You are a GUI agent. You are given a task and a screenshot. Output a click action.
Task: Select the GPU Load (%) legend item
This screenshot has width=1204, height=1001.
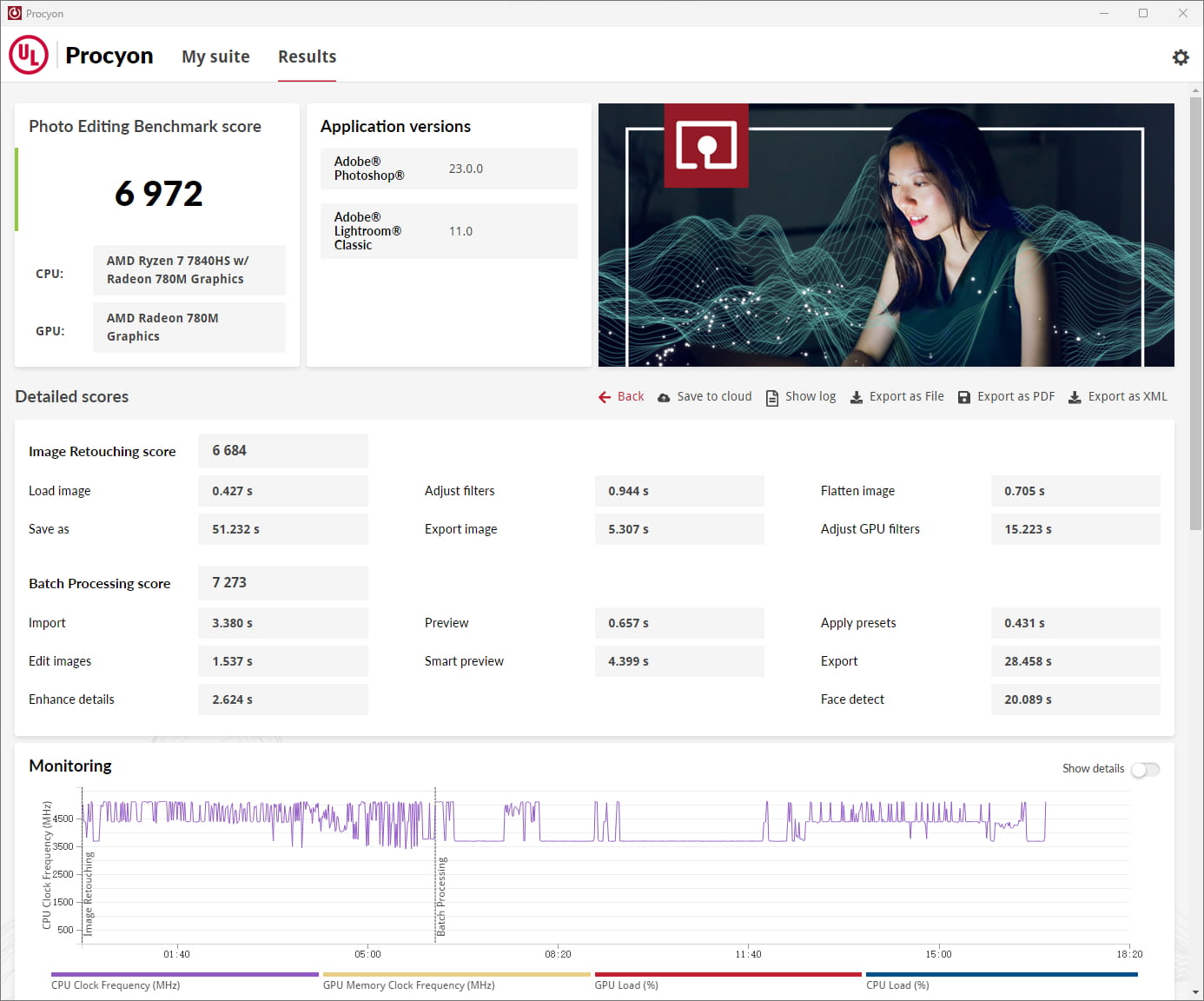point(728,981)
